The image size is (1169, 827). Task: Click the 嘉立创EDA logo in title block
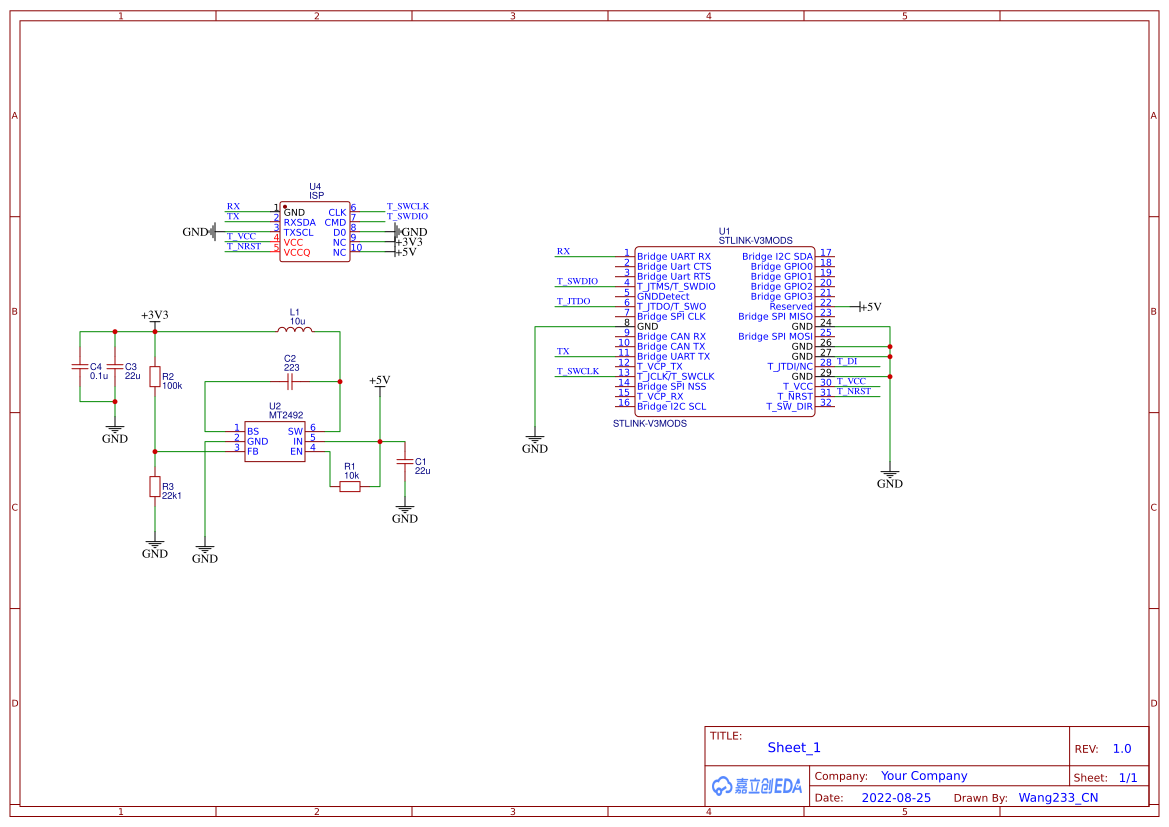click(x=757, y=786)
